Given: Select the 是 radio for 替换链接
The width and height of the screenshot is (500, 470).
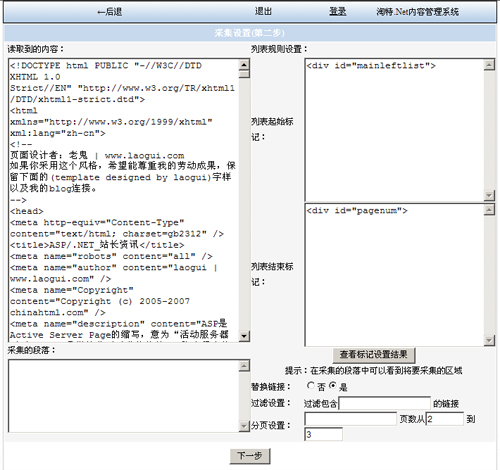Looking at the screenshot, I should (333, 386).
